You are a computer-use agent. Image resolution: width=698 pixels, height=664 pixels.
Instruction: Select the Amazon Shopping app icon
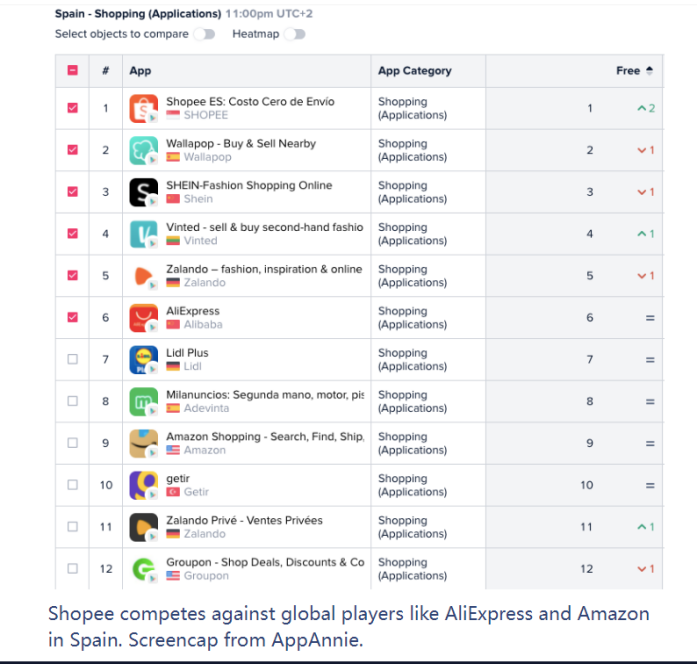click(143, 443)
